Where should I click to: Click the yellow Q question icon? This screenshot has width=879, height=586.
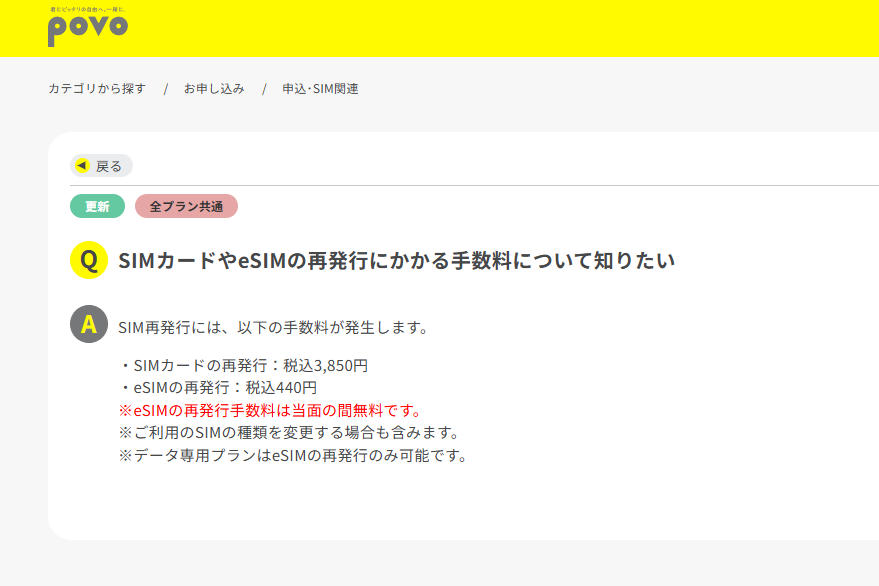(89, 260)
